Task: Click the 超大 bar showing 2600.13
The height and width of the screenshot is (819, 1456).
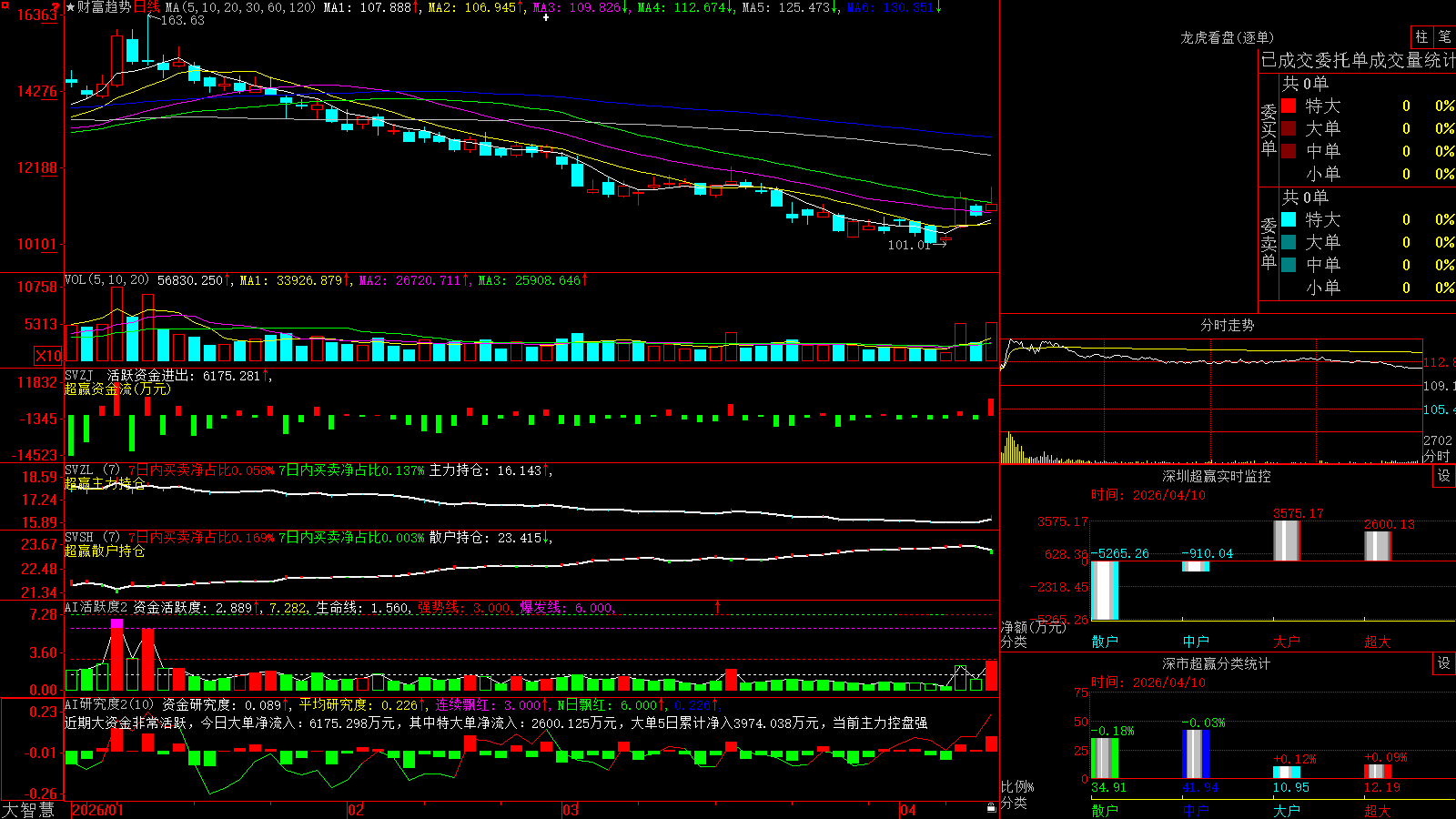Action: [1378, 546]
